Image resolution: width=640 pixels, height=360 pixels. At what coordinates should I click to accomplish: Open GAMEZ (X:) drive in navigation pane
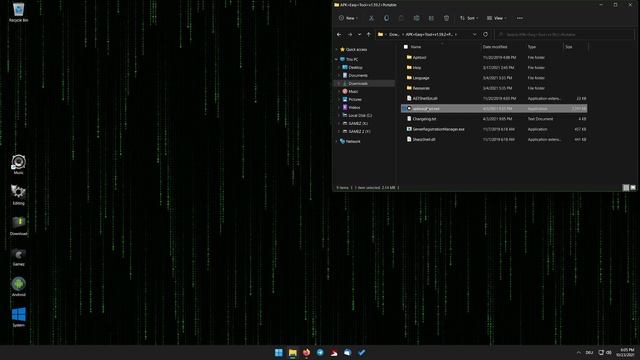(x=358, y=123)
